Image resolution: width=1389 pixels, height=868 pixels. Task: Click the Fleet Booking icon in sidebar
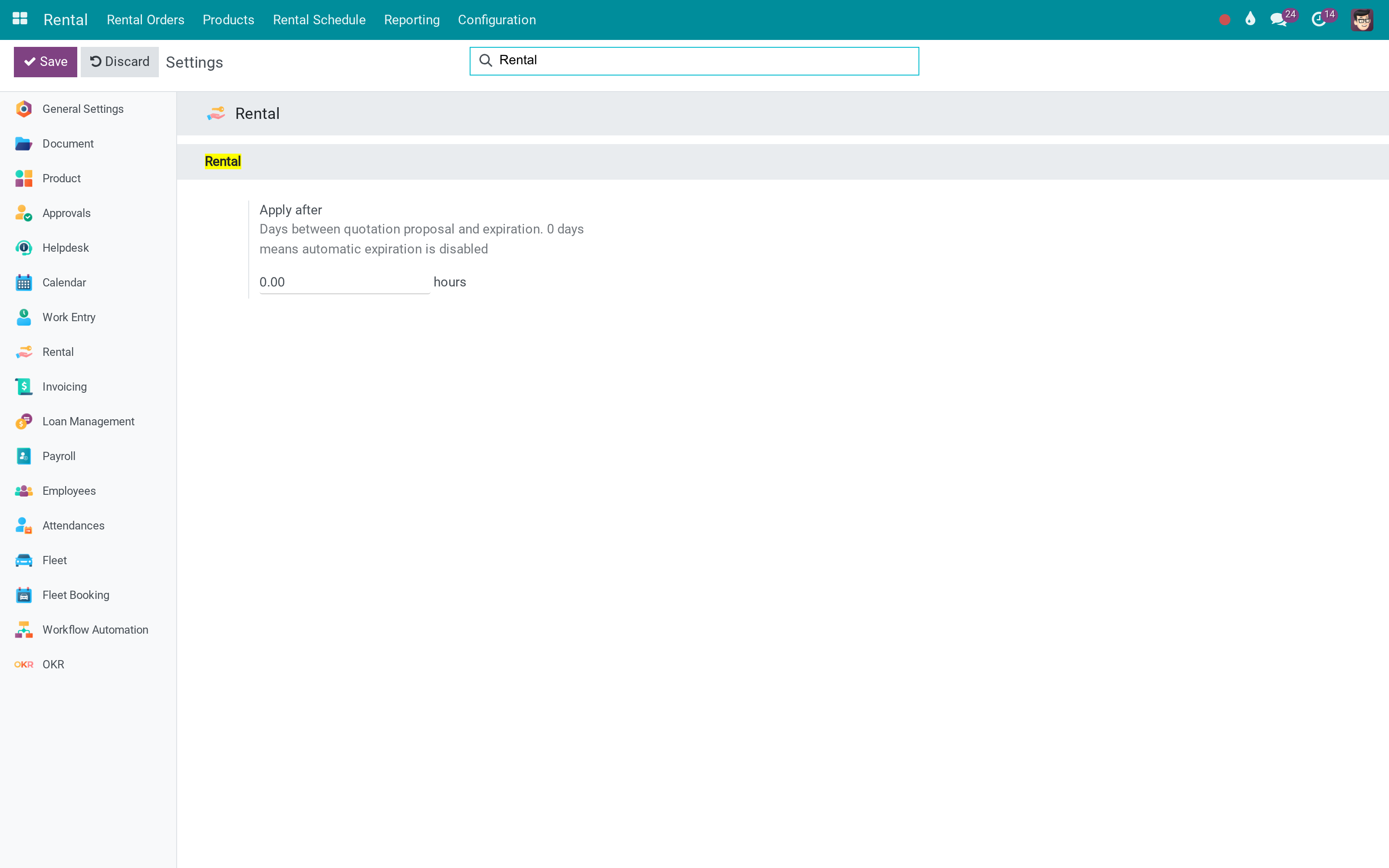click(23, 595)
